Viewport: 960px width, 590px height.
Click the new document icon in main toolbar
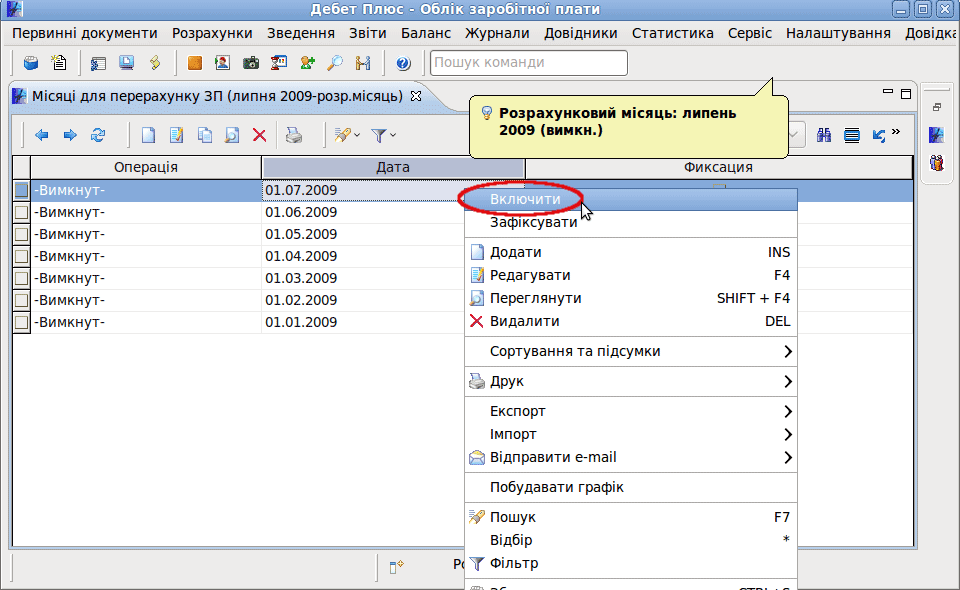tap(59, 62)
